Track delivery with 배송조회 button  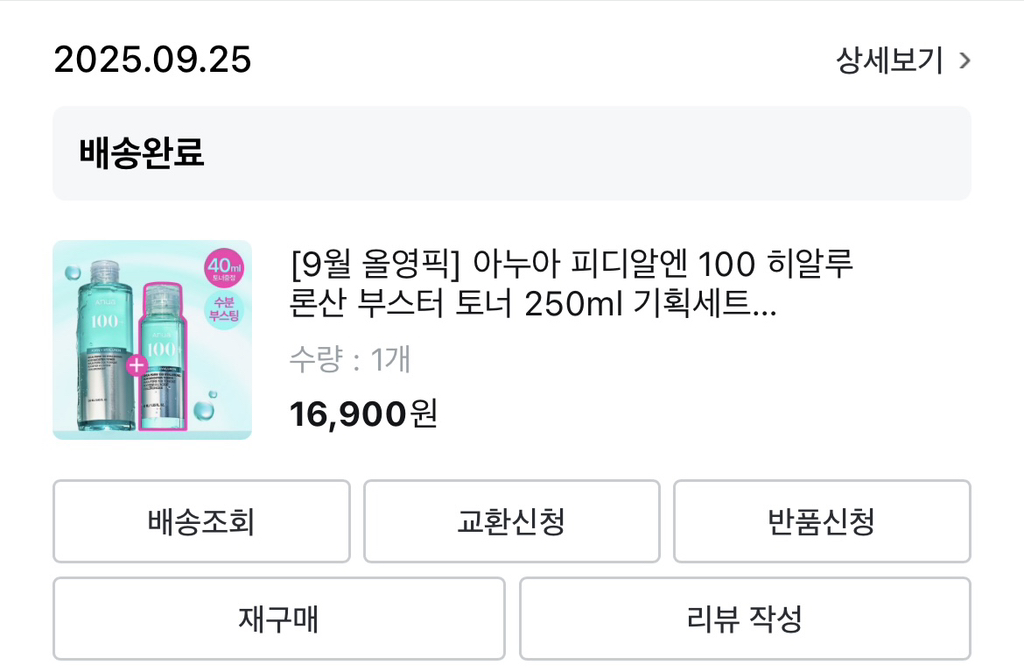201,521
